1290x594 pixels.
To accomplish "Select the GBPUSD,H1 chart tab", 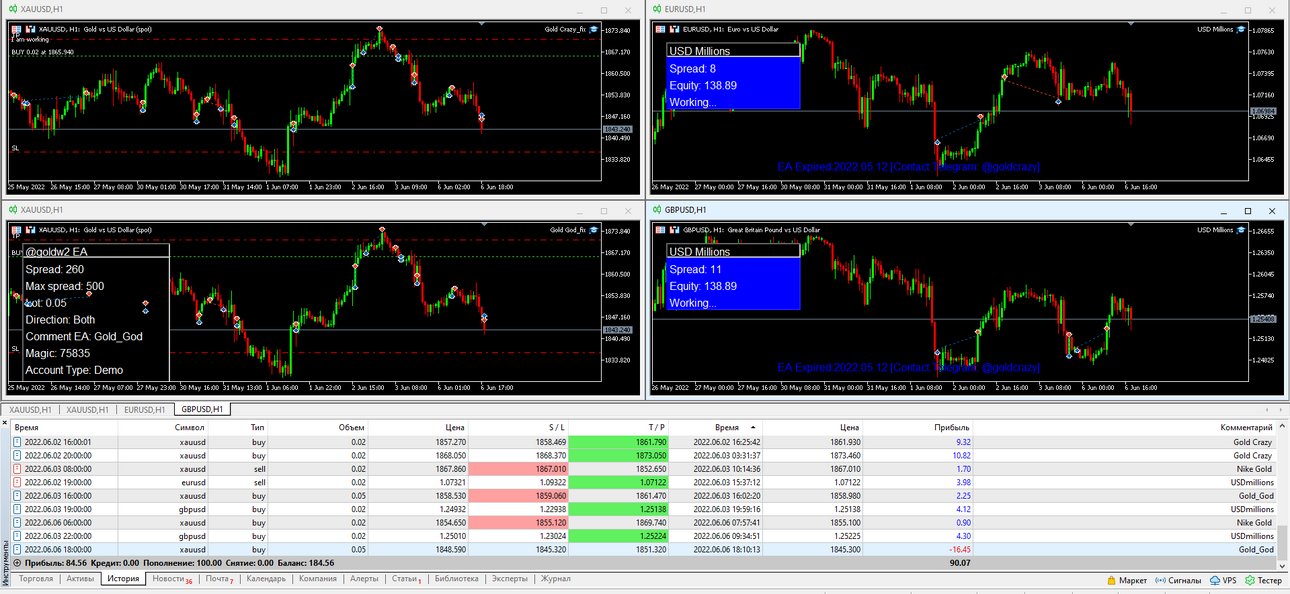I will [x=203, y=409].
